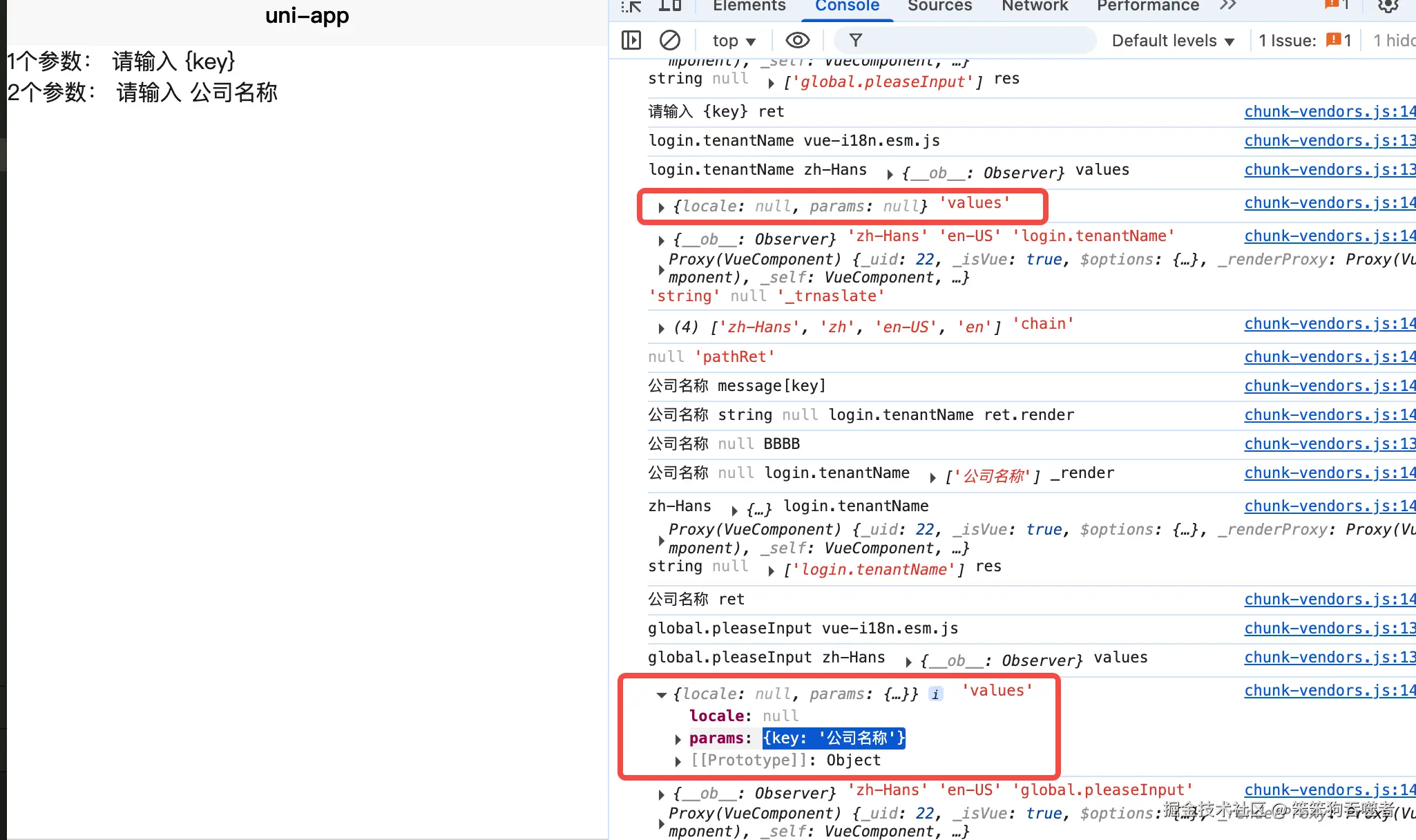Expand the Prototype Object entry
Viewport: 1416px width, 840px height.
point(678,761)
